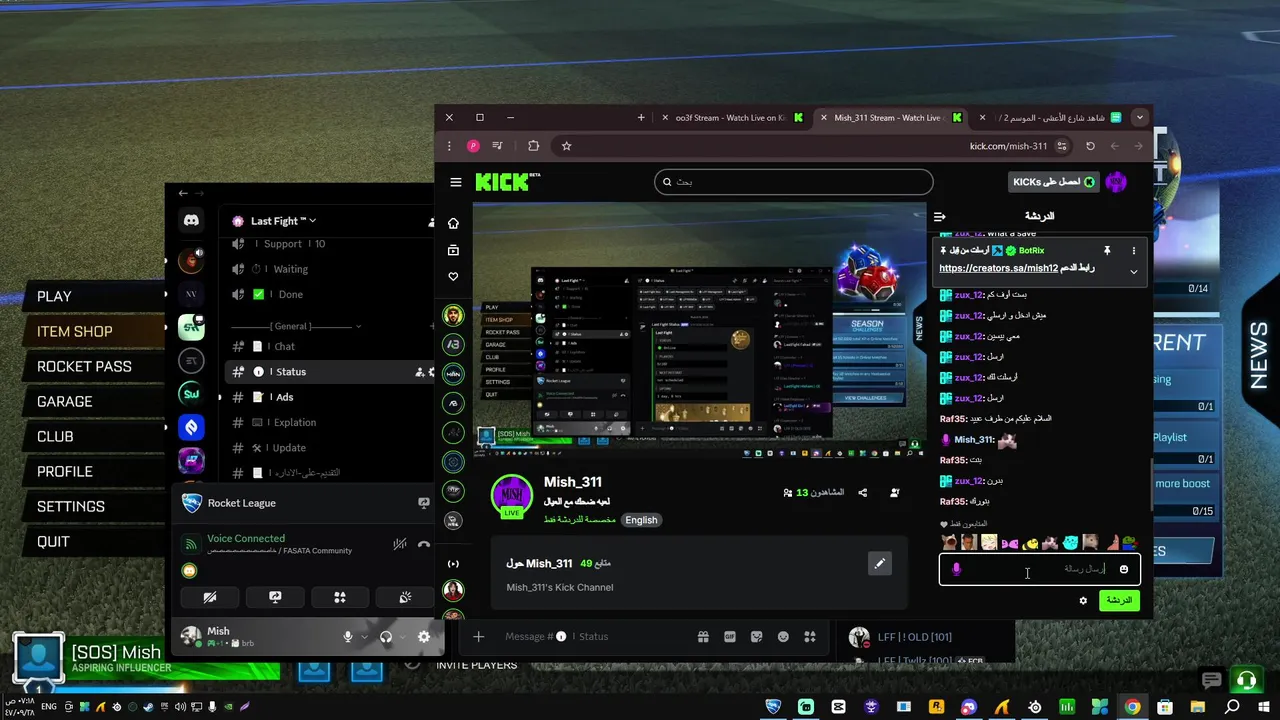Toggle followers-only indicator in Kick chat
This screenshot has width=1280, height=720.
pos(964,524)
